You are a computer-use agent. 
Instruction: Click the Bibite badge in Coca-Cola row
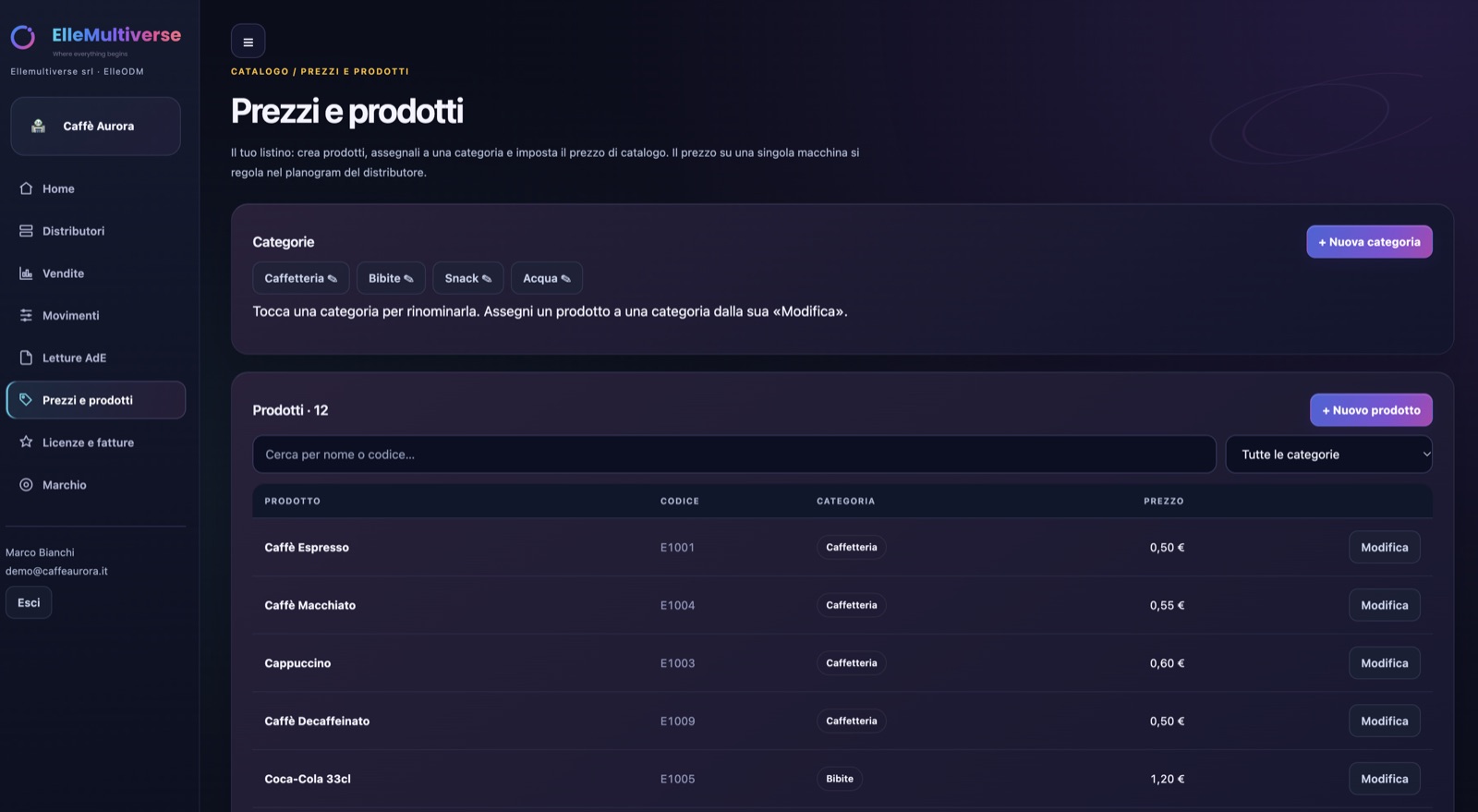839,779
